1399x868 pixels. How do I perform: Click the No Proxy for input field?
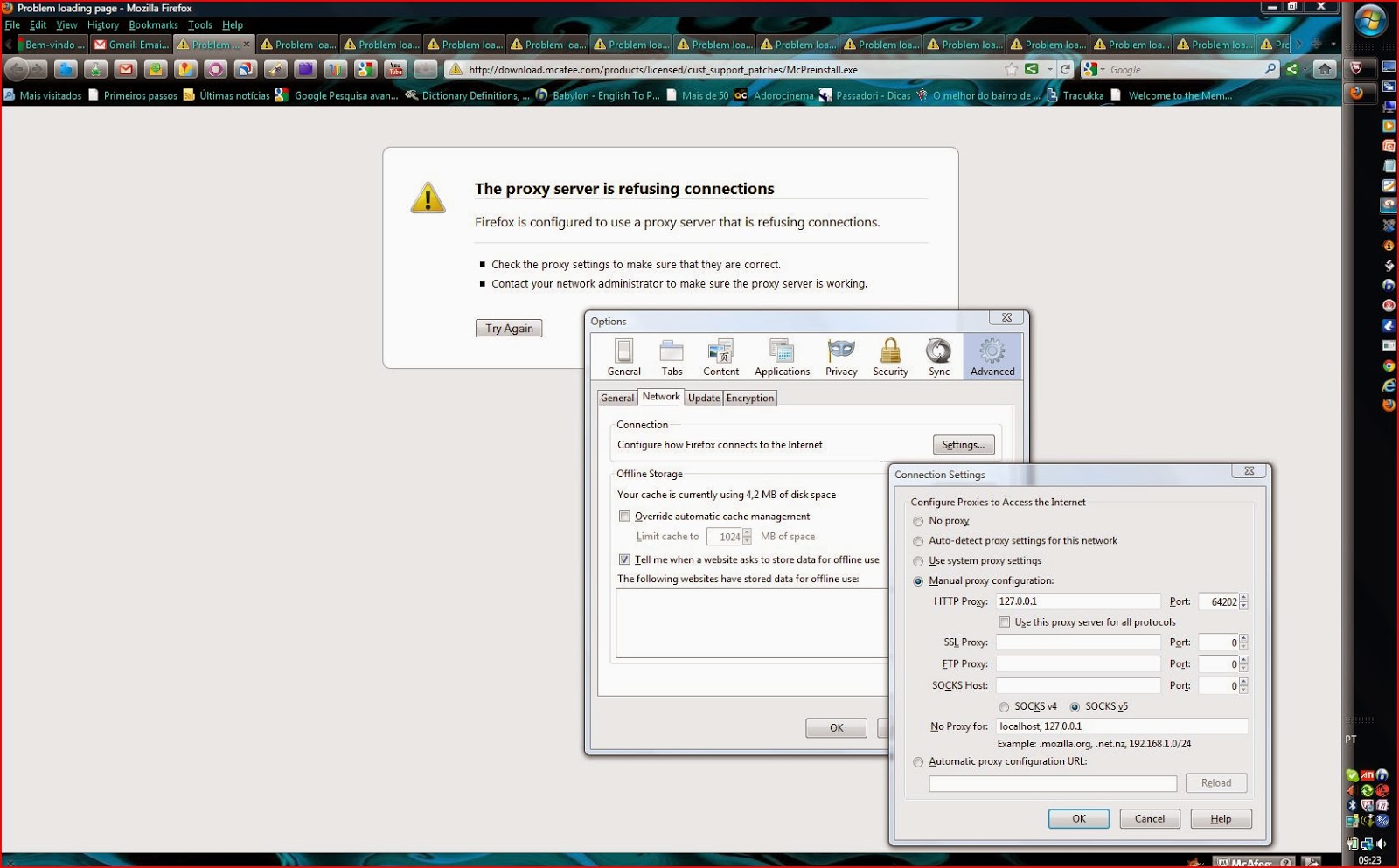coord(1122,726)
